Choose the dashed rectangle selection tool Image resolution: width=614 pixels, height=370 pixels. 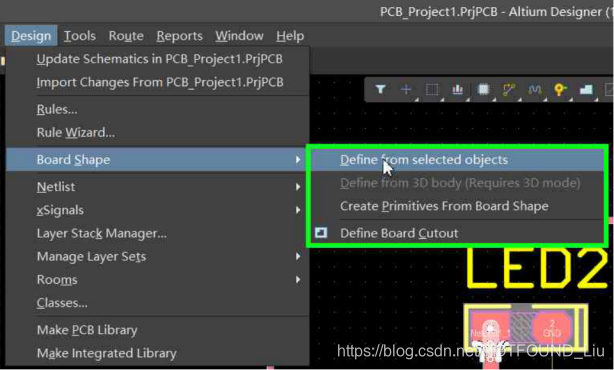(432, 90)
